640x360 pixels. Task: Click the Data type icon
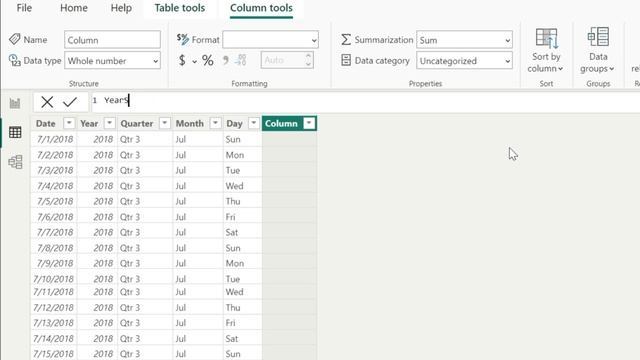pos(15,60)
